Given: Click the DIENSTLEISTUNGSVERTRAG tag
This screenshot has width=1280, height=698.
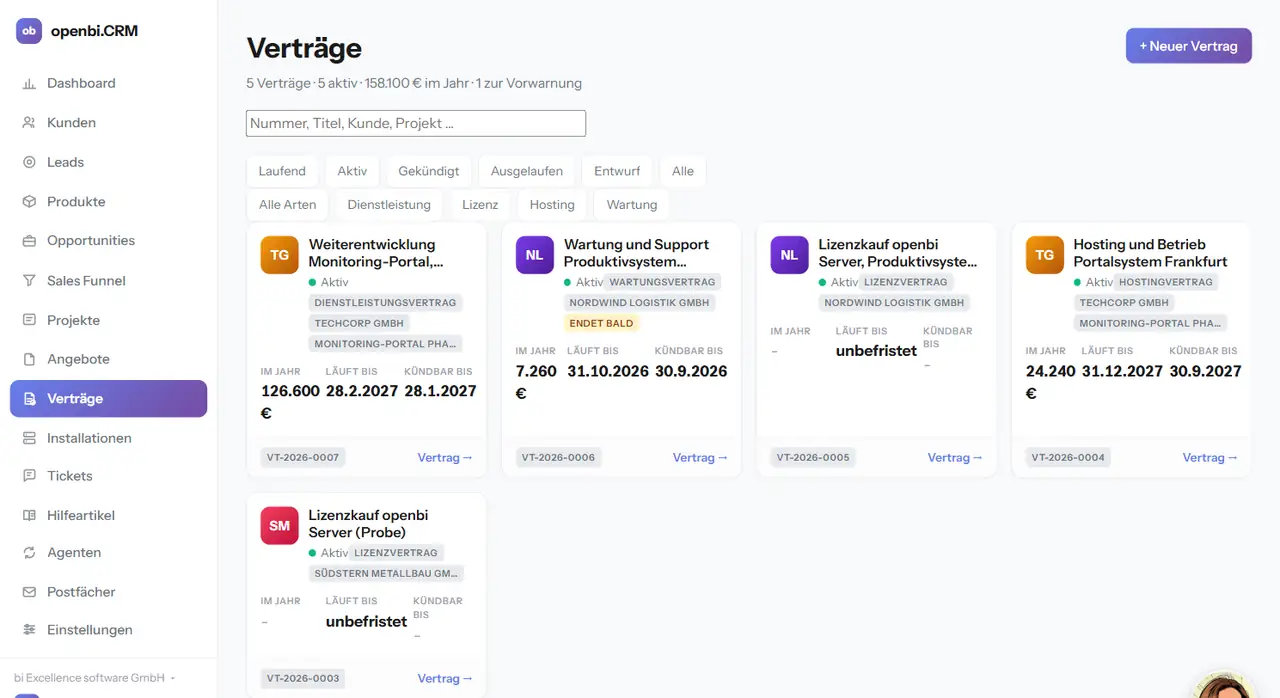Looking at the screenshot, I should (x=386, y=303).
